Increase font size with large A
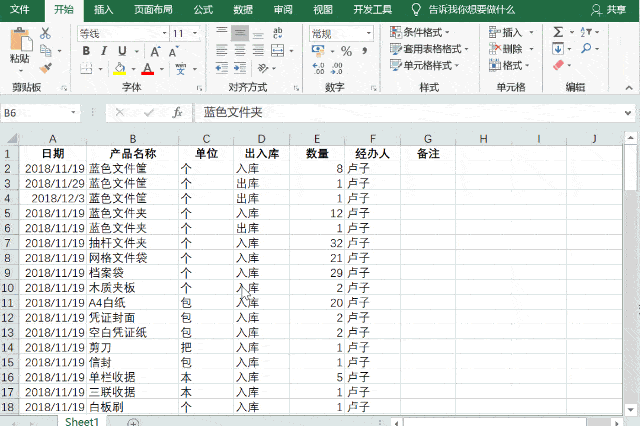640x426 pixels. (x=155, y=51)
